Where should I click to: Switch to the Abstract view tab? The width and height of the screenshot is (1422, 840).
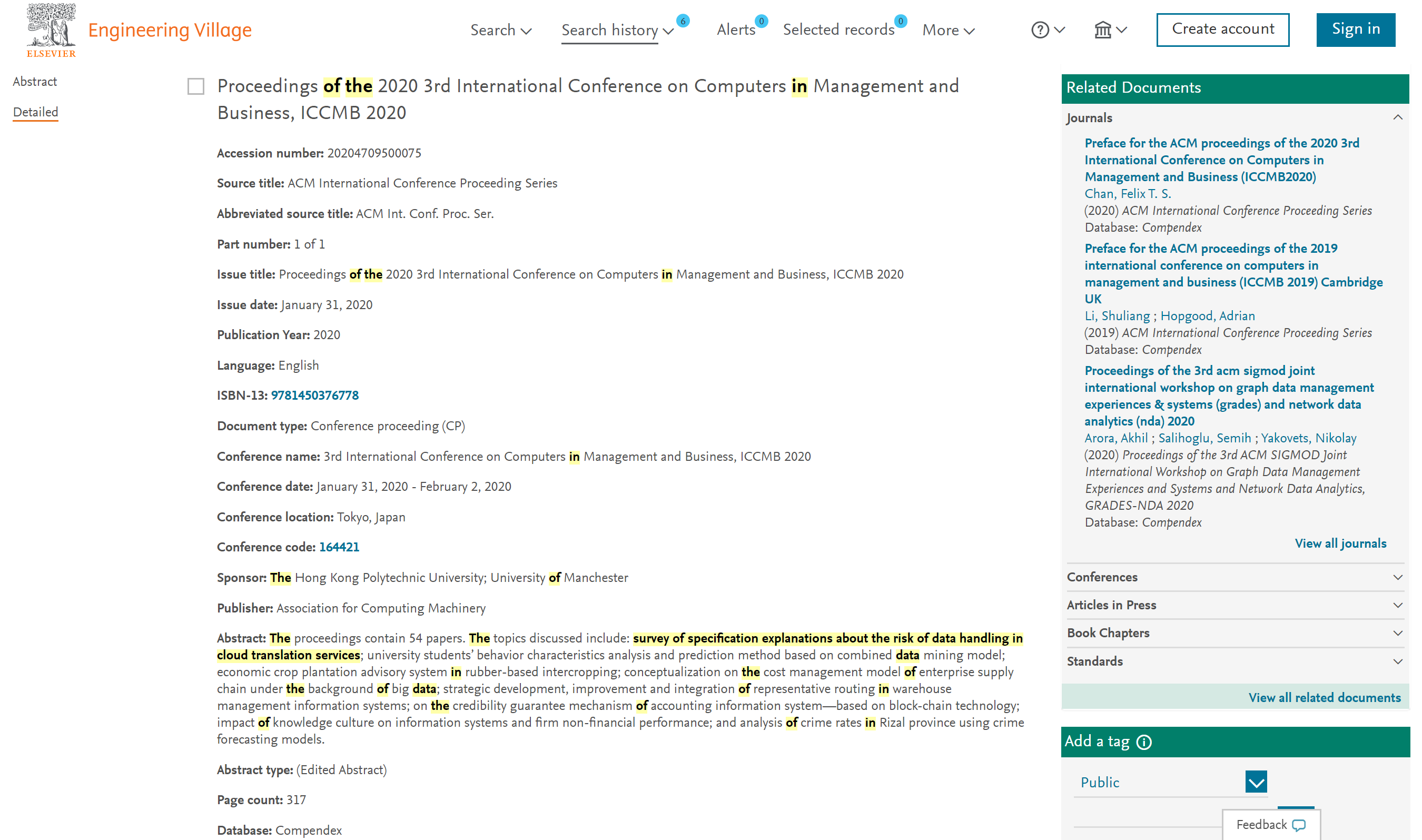click(x=35, y=82)
